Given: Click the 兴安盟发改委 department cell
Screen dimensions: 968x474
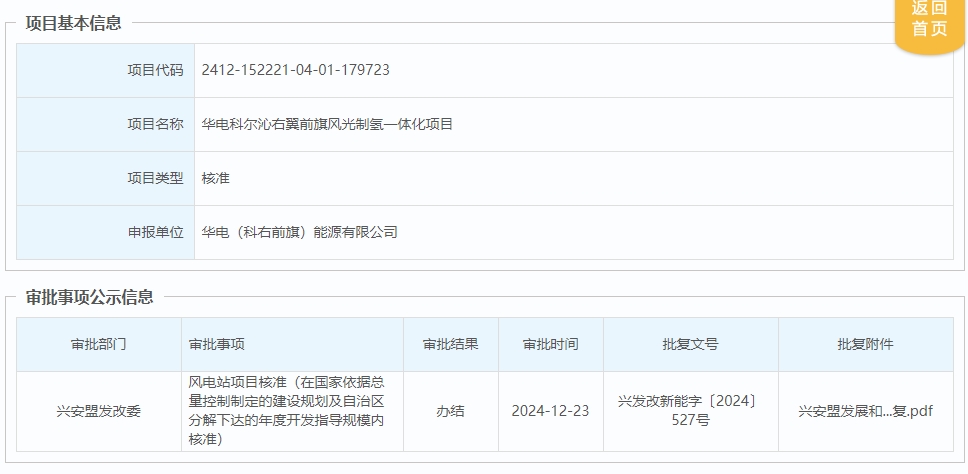Looking at the screenshot, I should [x=99, y=412].
